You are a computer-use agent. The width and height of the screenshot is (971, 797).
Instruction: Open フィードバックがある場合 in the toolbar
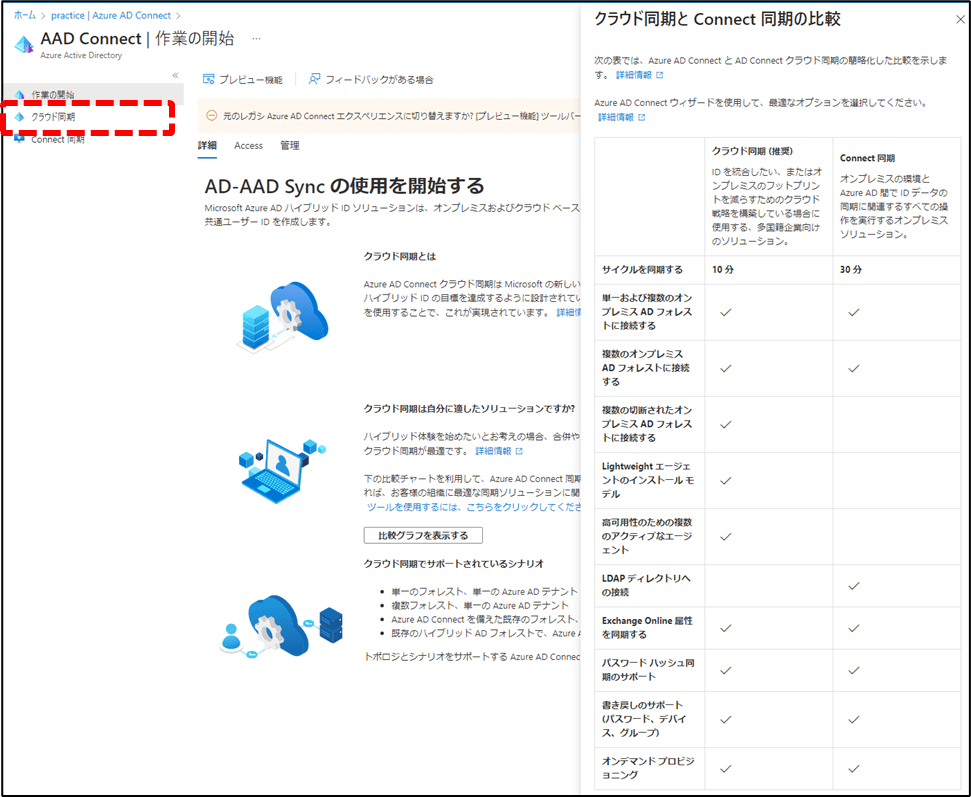click(x=379, y=79)
